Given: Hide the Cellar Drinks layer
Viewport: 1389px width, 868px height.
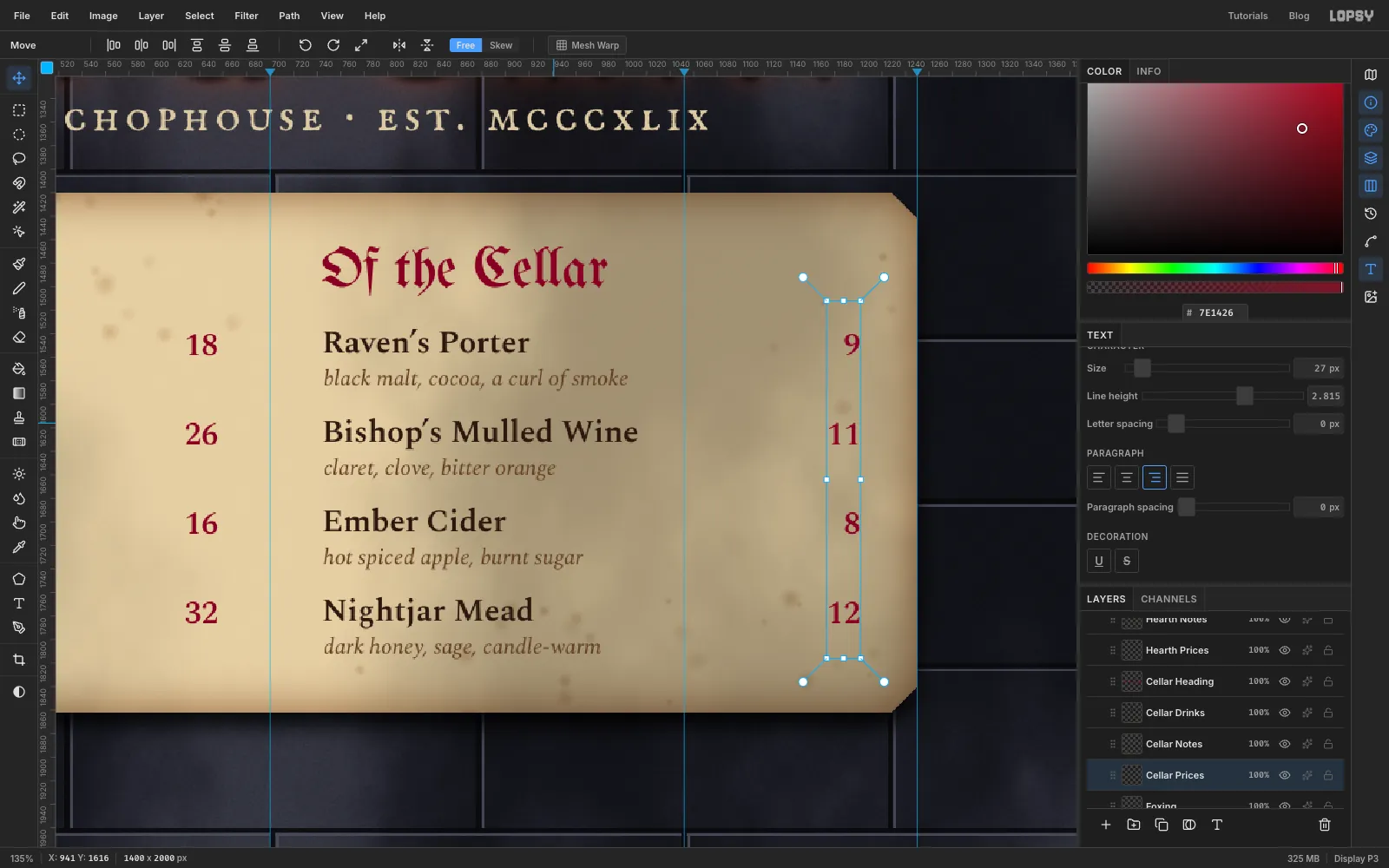Looking at the screenshot, I should point(1285,713).
